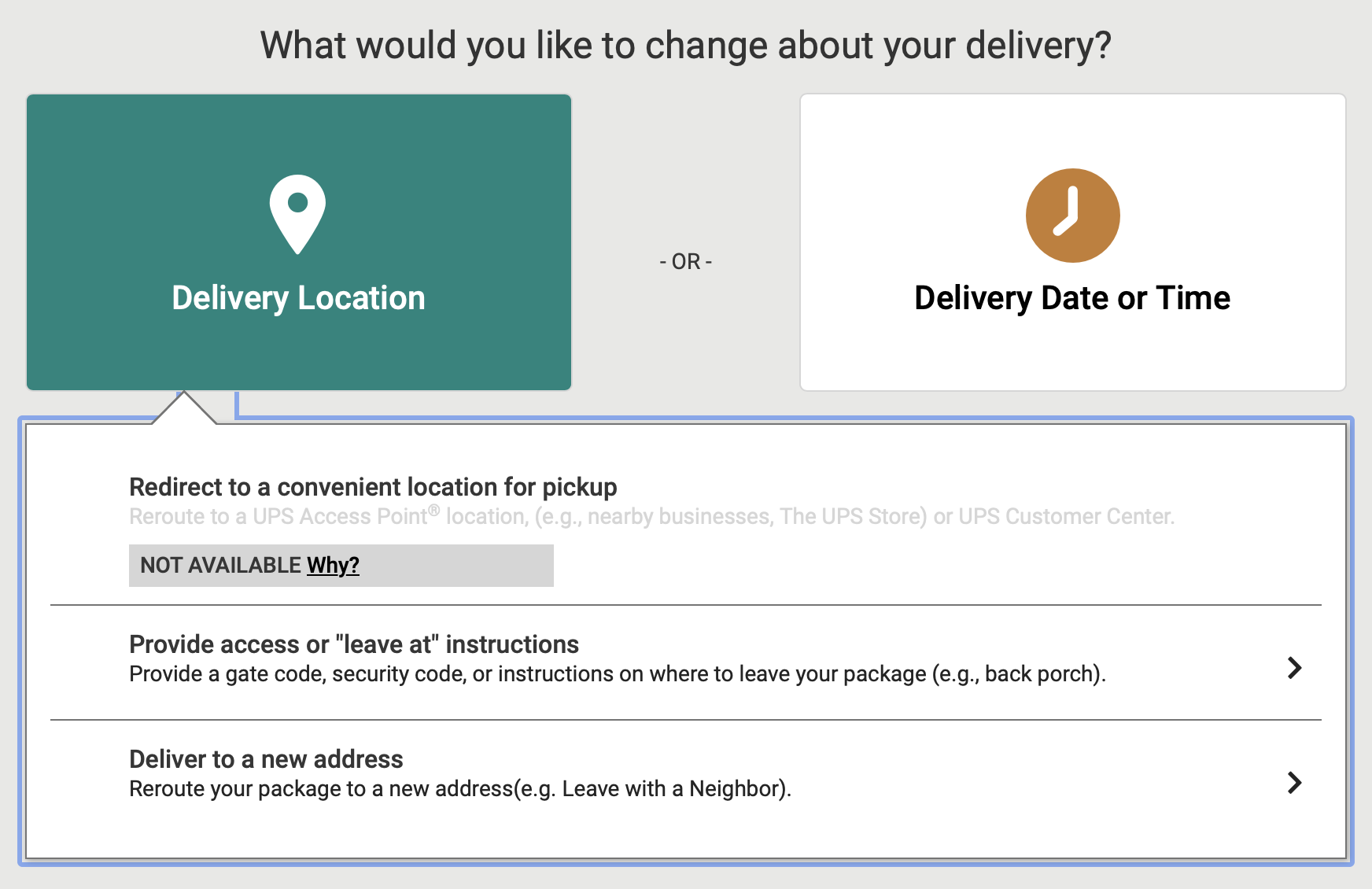Viewport: 1372px width, 889px height.
Task: Expand the "leave at" instructions chevron
Action: click(x=1294, y=668)
